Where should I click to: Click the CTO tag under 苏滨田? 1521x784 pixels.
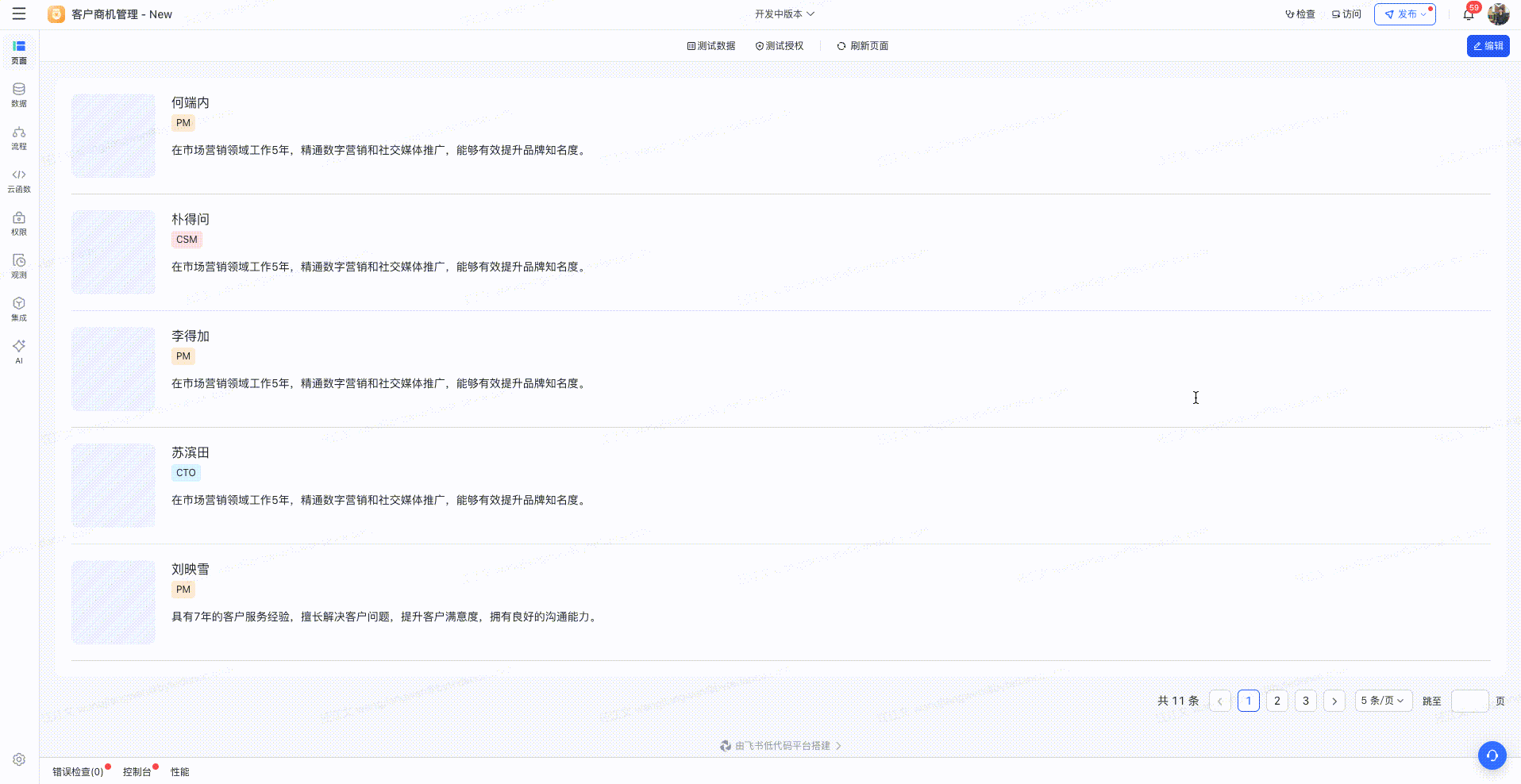click(x=186, y=473)
